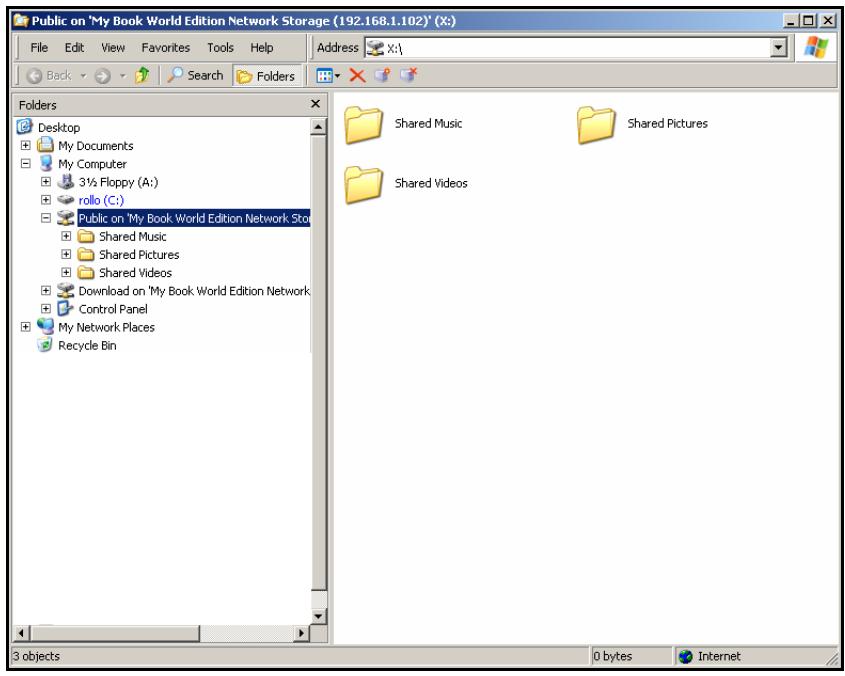The height and width of the screenshot is (676, 845).
Task: Expand the 3½ Floppy (A:) node
Action: tap(46, 182)
